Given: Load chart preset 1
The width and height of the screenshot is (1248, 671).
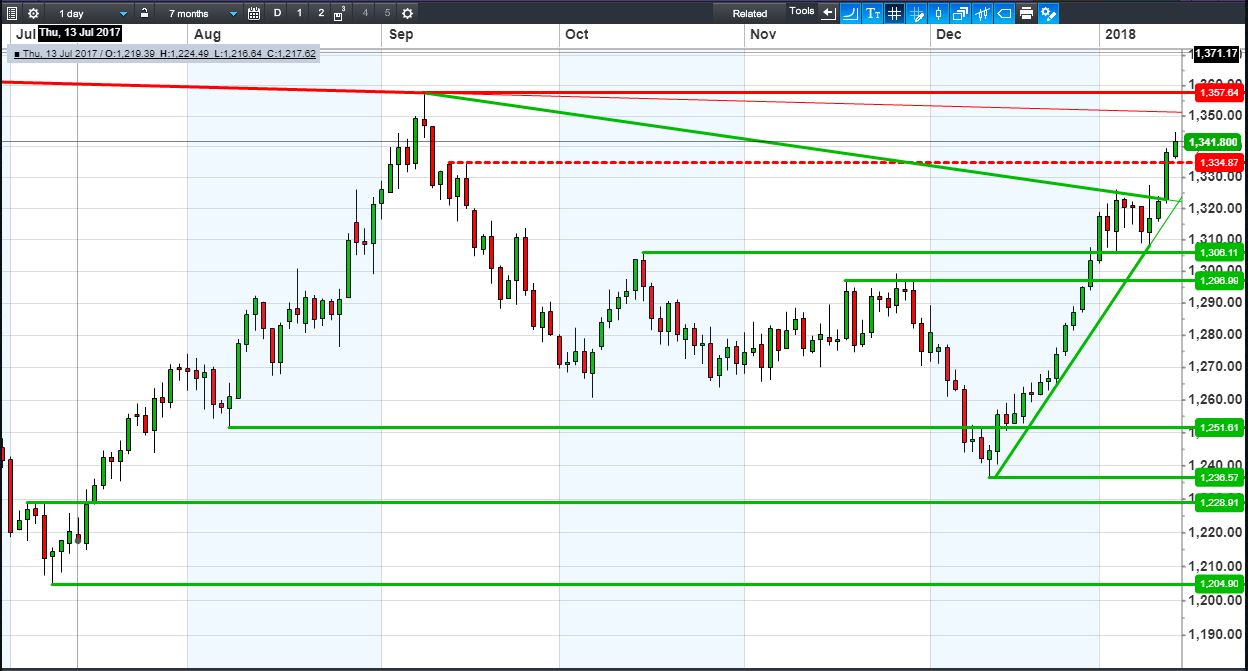Looking at the screenshot, I should click(299, 13).
